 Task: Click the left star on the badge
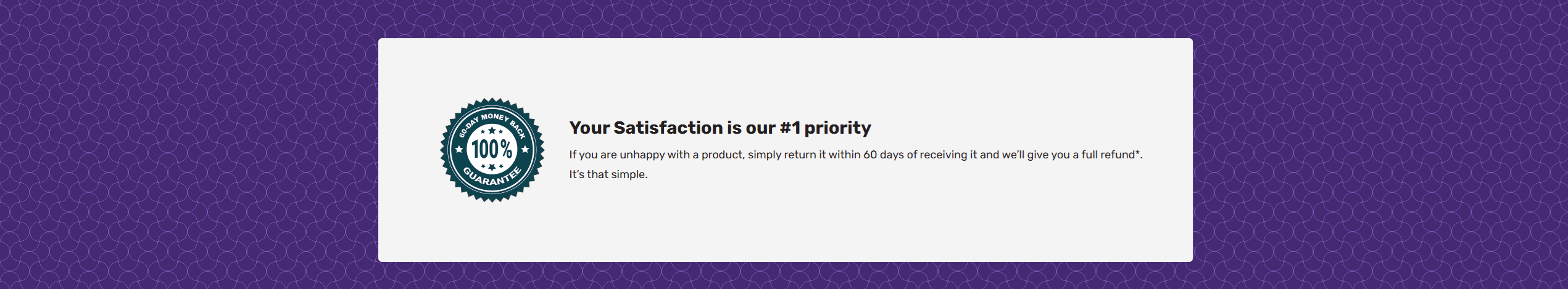pyautogui.click(x=459, y=149)
